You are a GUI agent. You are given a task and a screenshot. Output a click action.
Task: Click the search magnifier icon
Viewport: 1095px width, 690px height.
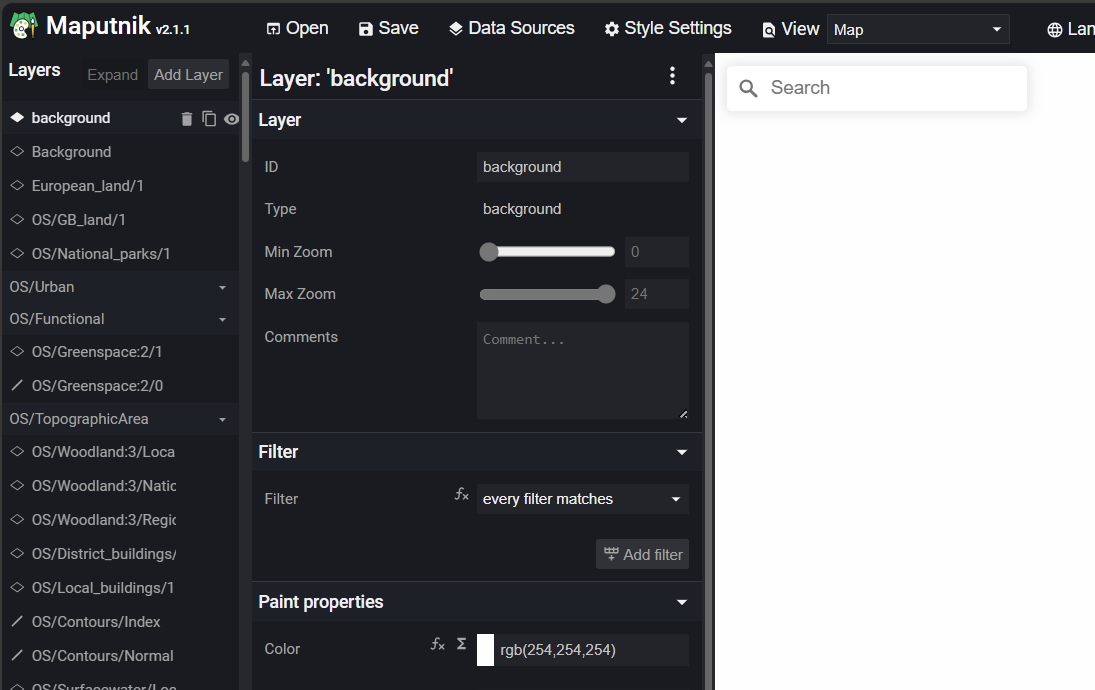coord(748,88)
